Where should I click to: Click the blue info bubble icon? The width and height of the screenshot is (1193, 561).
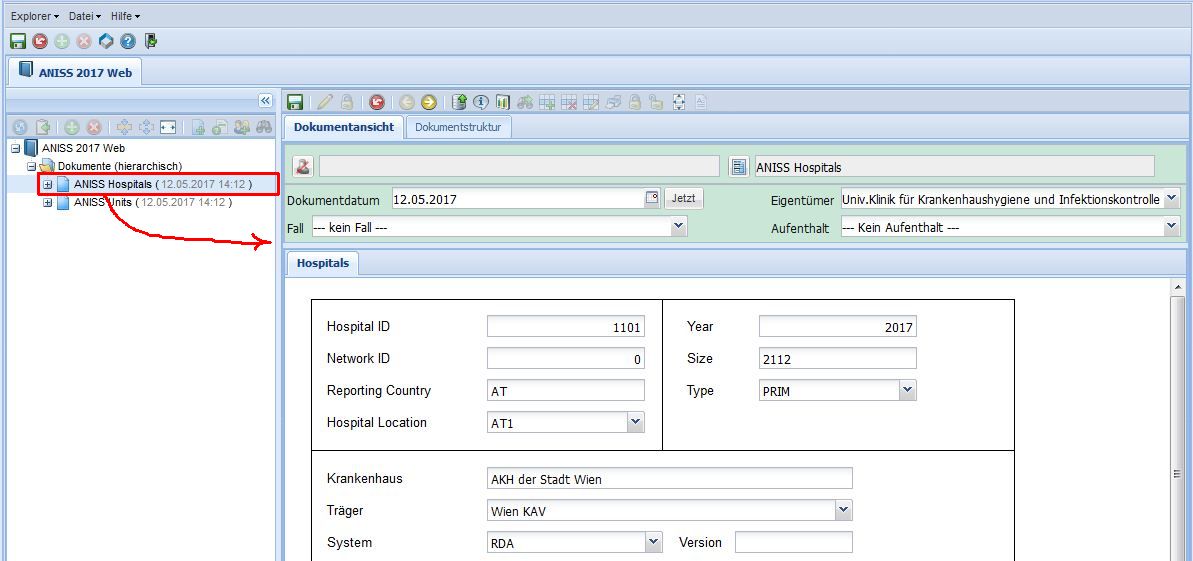click(x=481, y=102)
